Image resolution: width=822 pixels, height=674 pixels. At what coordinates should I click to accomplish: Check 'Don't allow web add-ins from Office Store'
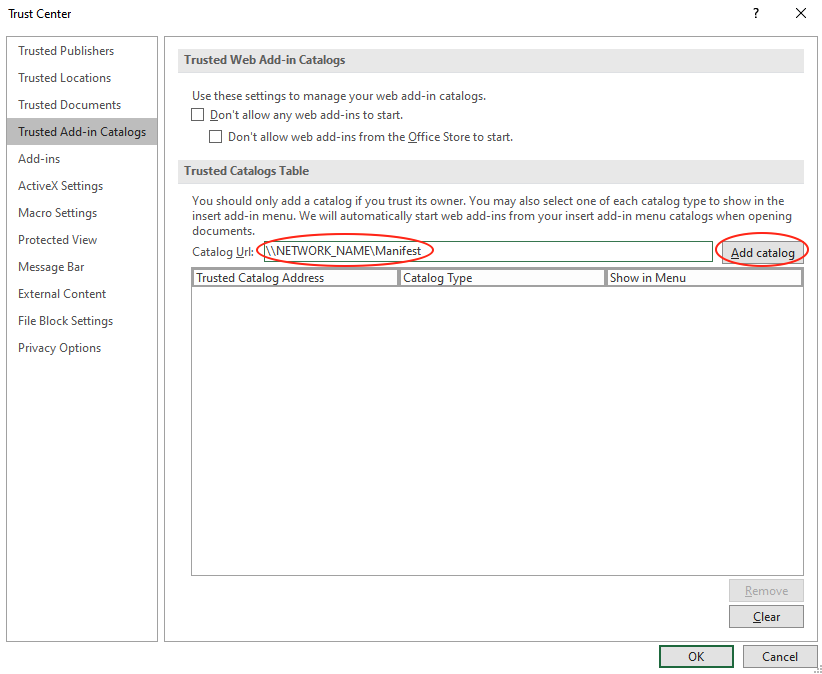[x=216, y=137]
